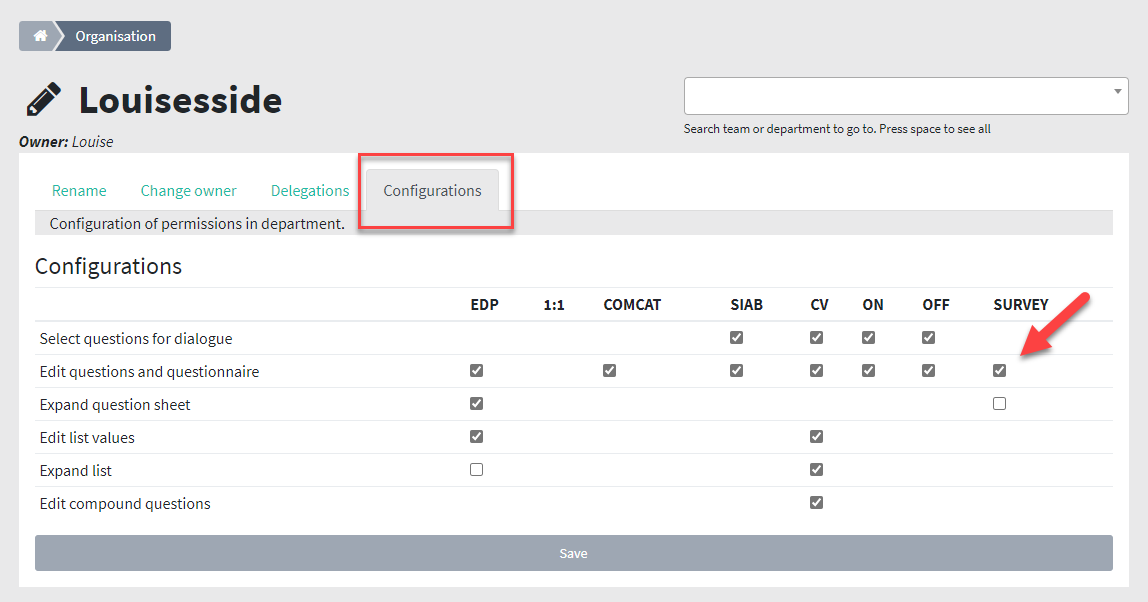Focus the team or department search field

pos(906,96)
